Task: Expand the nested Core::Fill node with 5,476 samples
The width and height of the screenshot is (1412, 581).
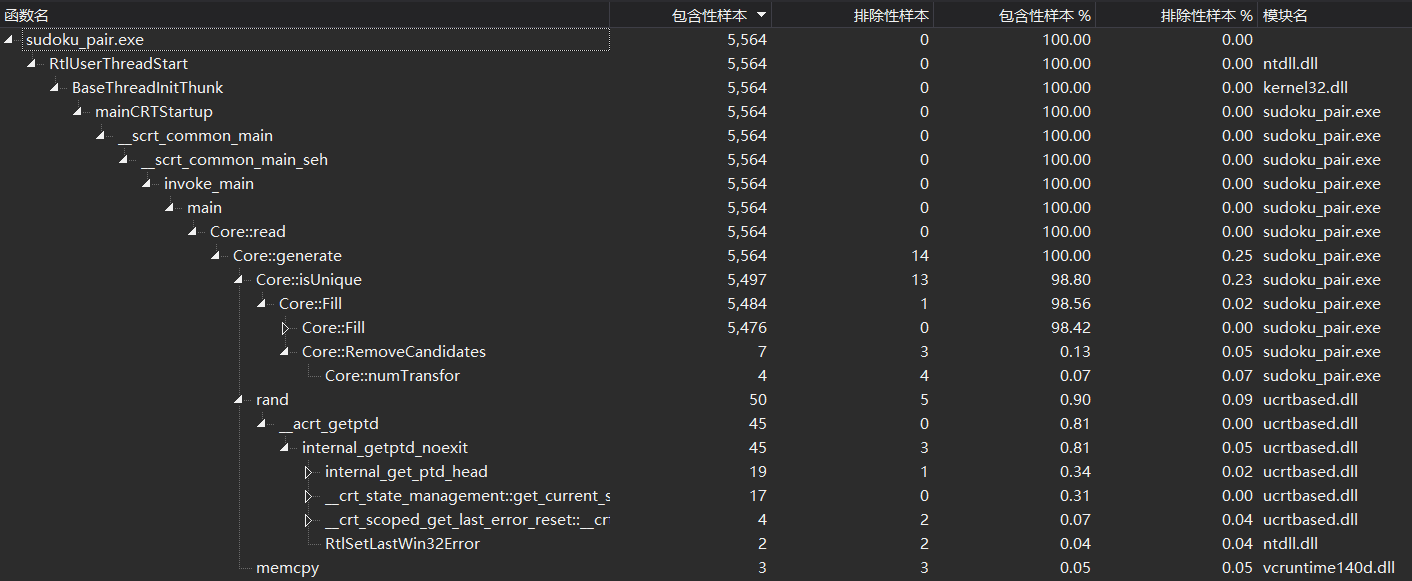Action: (x=285, y=328)
